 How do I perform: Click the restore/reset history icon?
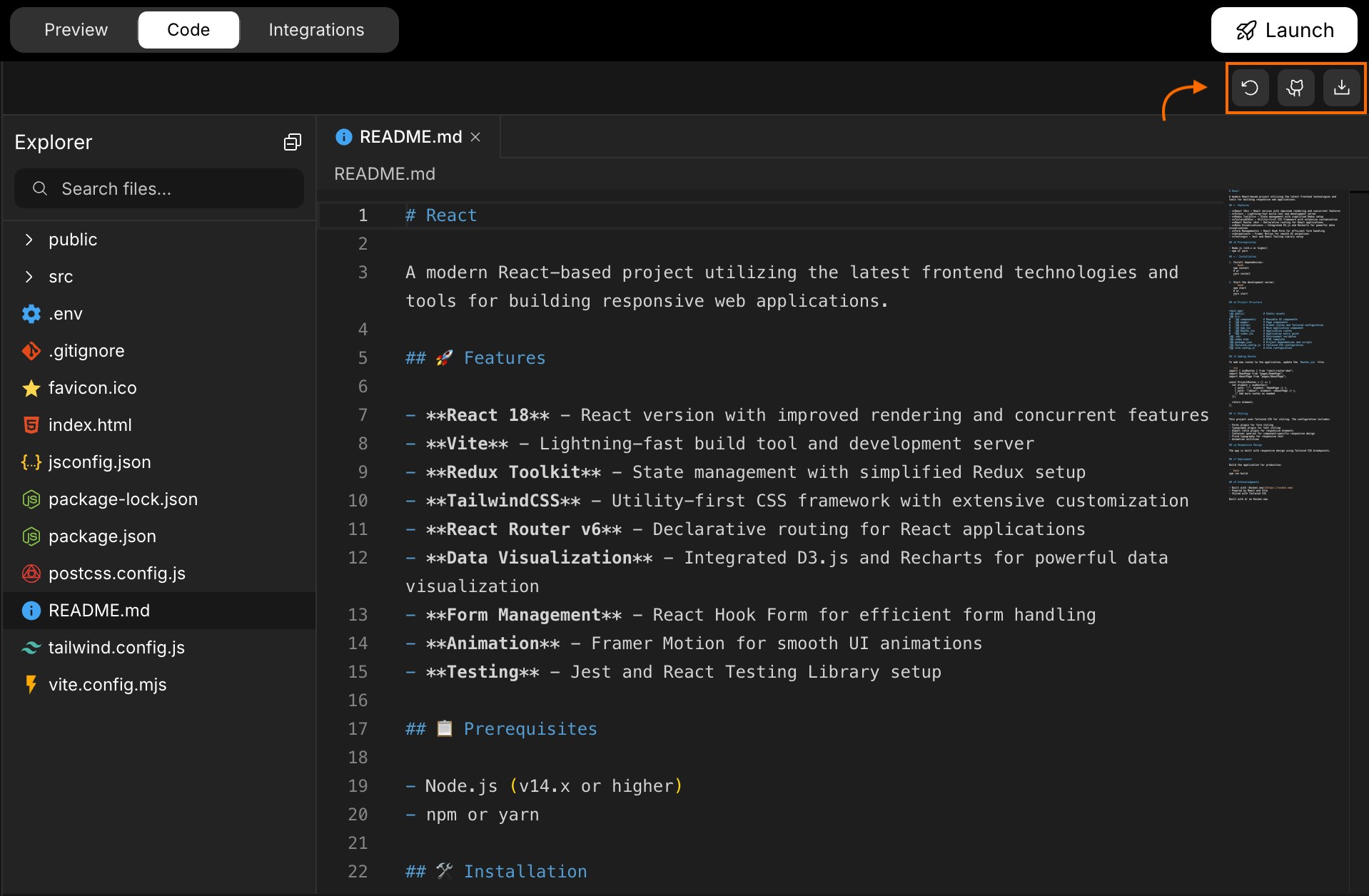1249,87
